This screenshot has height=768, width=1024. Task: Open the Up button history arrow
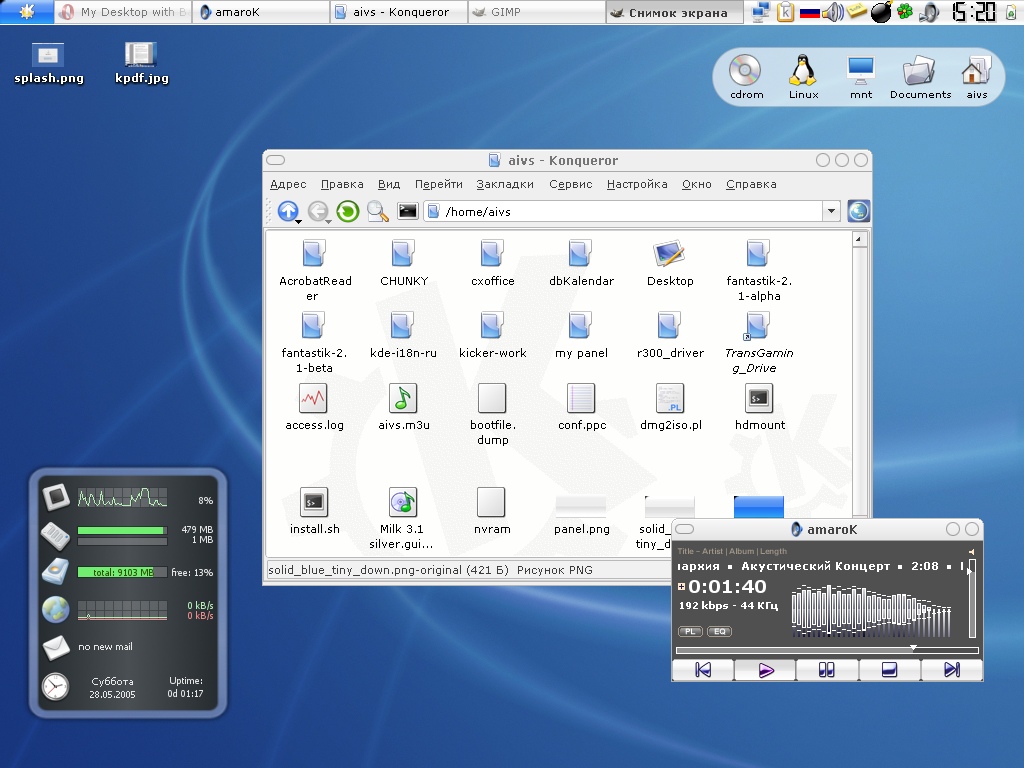(298, 222)
